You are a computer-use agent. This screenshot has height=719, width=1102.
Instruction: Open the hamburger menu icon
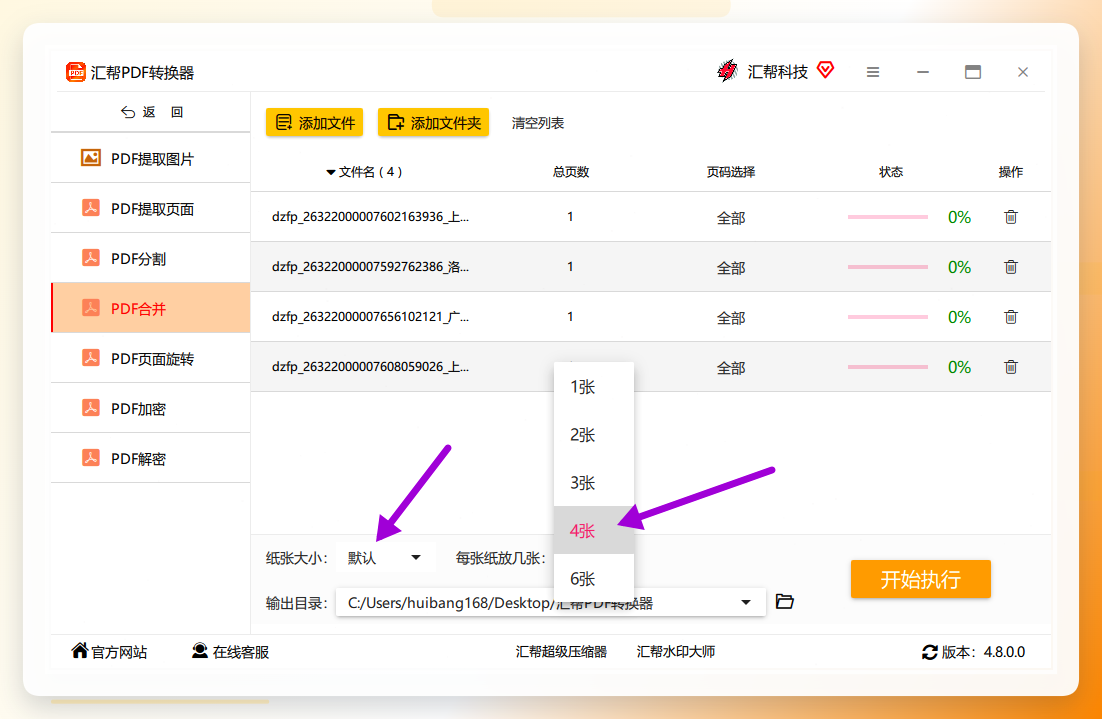click(x=873, y=72)
